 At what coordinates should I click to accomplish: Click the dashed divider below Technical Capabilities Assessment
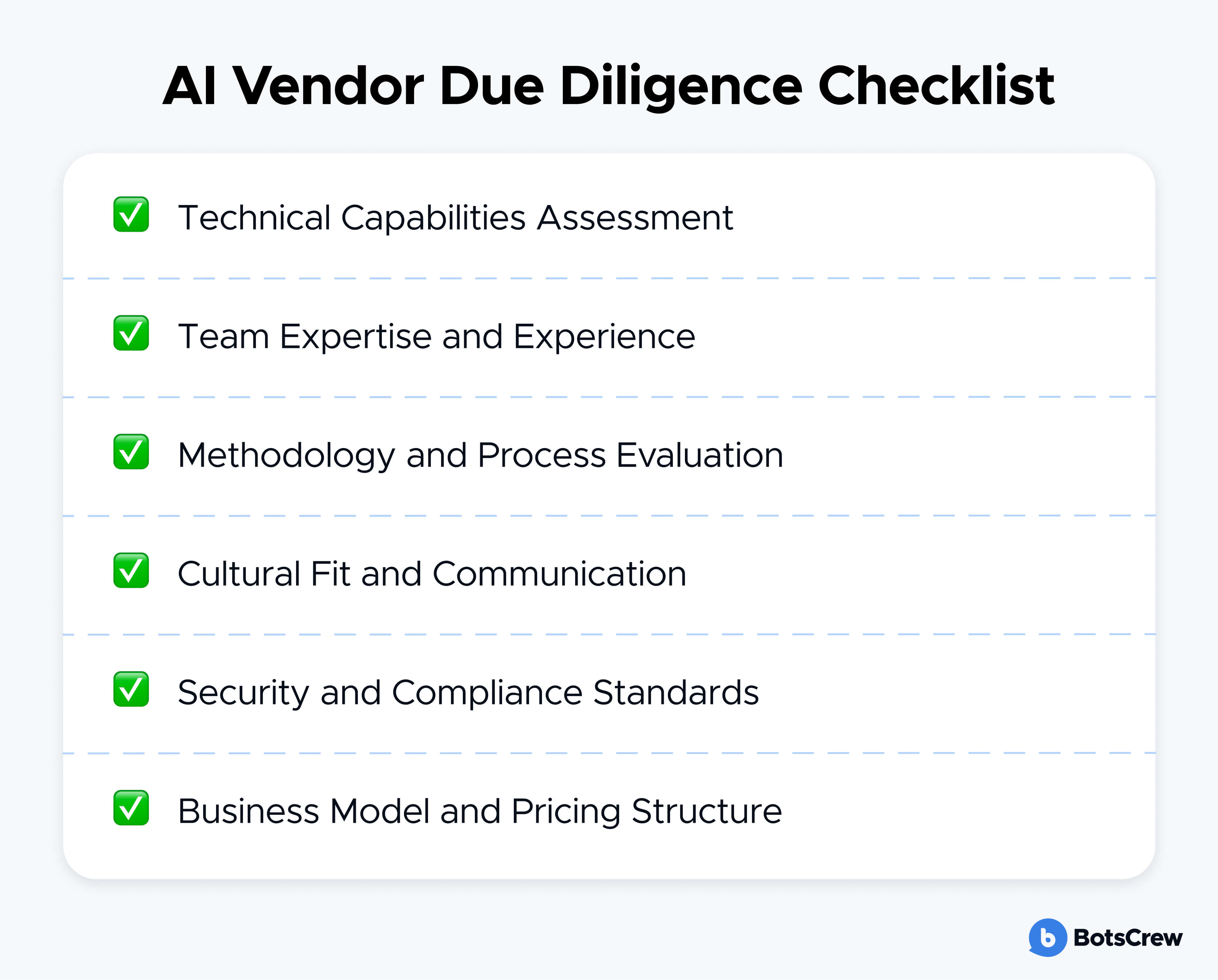[x=609, y=279]
